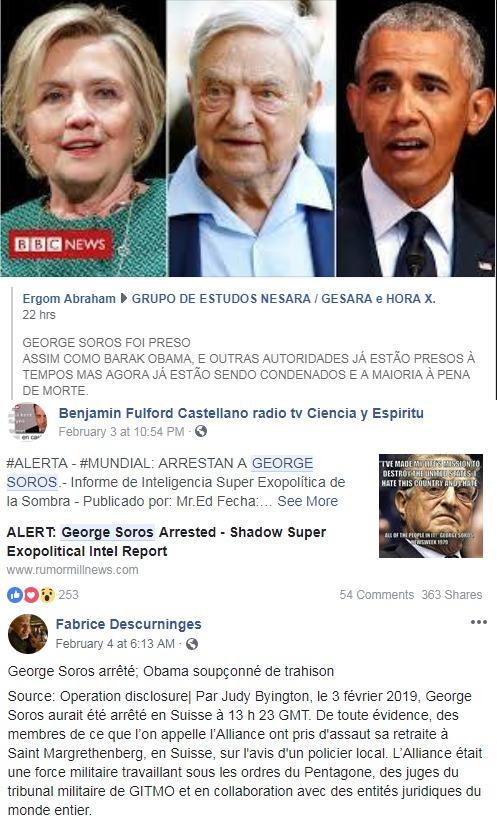Expand post text with See More
This screenshot has width=497, height=821.
pyautogui.click(x=307, y=501)
